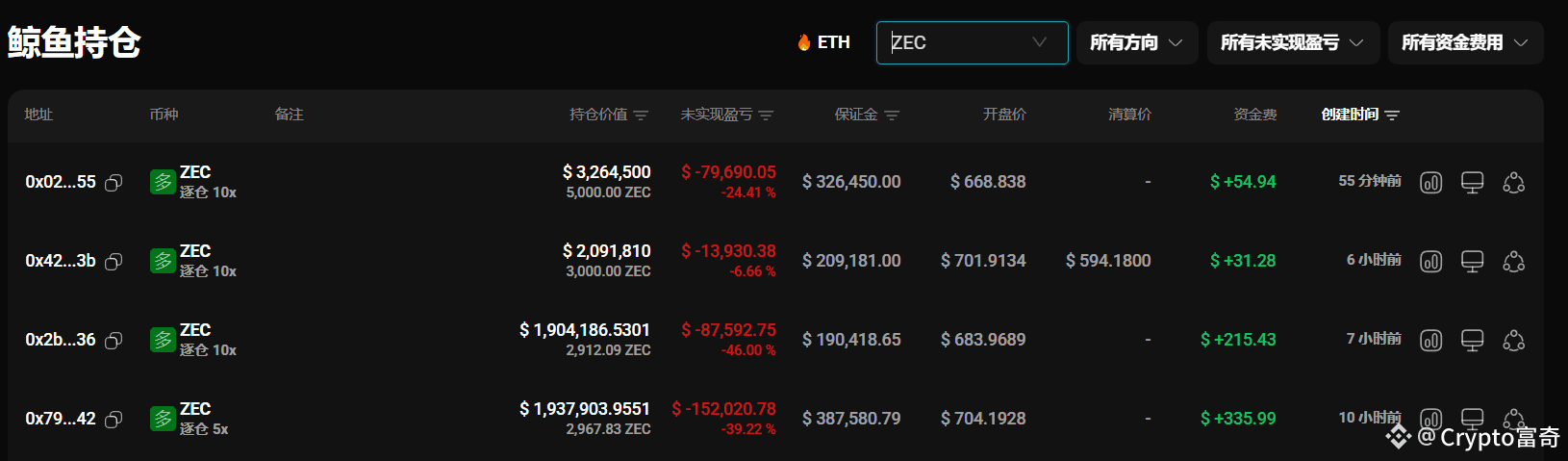Open monitor icon for the 0x42...3b row
Viewport: 1568px width, 461px height.
[1472, 262]
